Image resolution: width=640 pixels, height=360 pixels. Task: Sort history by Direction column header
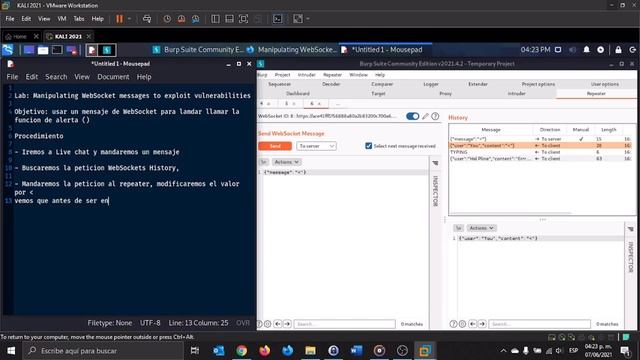(550, 129)
